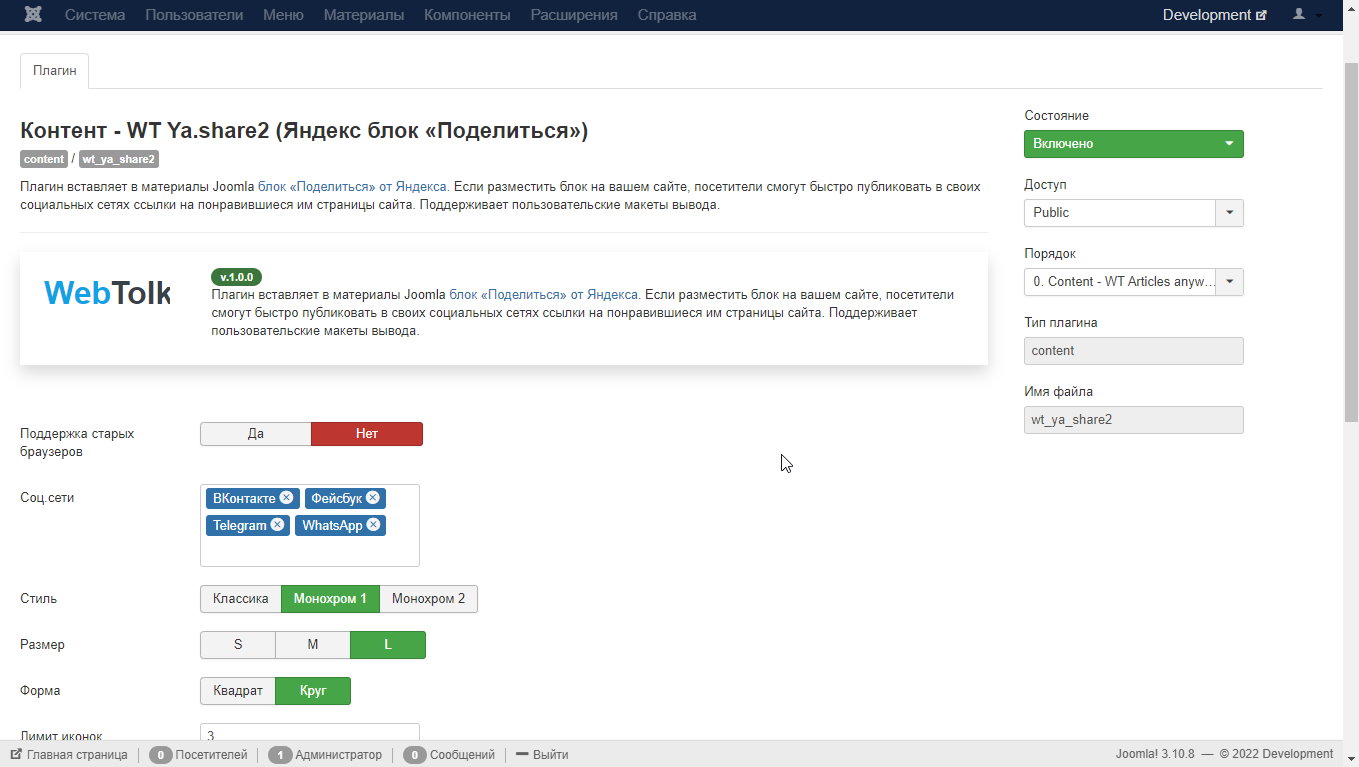Open the Расширения menu

573,15
